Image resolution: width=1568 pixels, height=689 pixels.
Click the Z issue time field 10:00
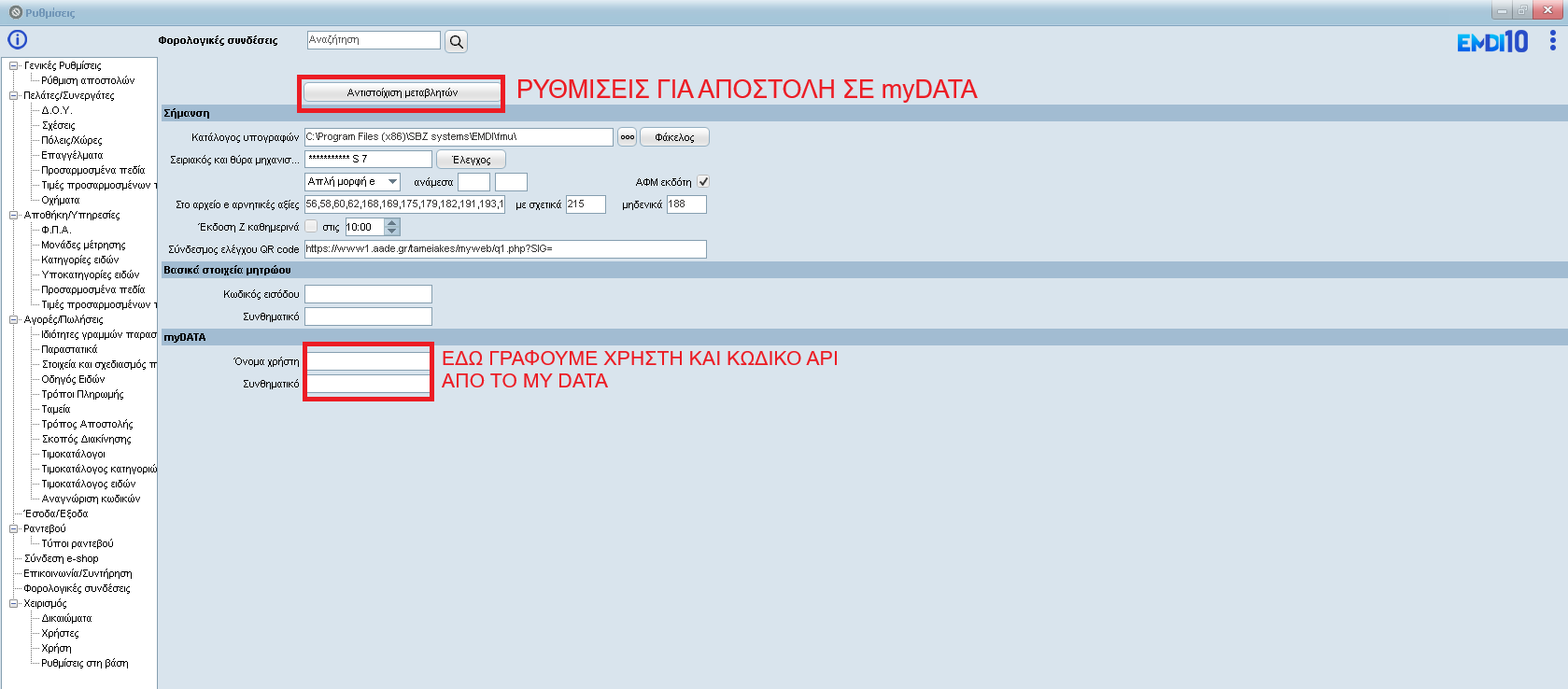[x=364, y=227]
